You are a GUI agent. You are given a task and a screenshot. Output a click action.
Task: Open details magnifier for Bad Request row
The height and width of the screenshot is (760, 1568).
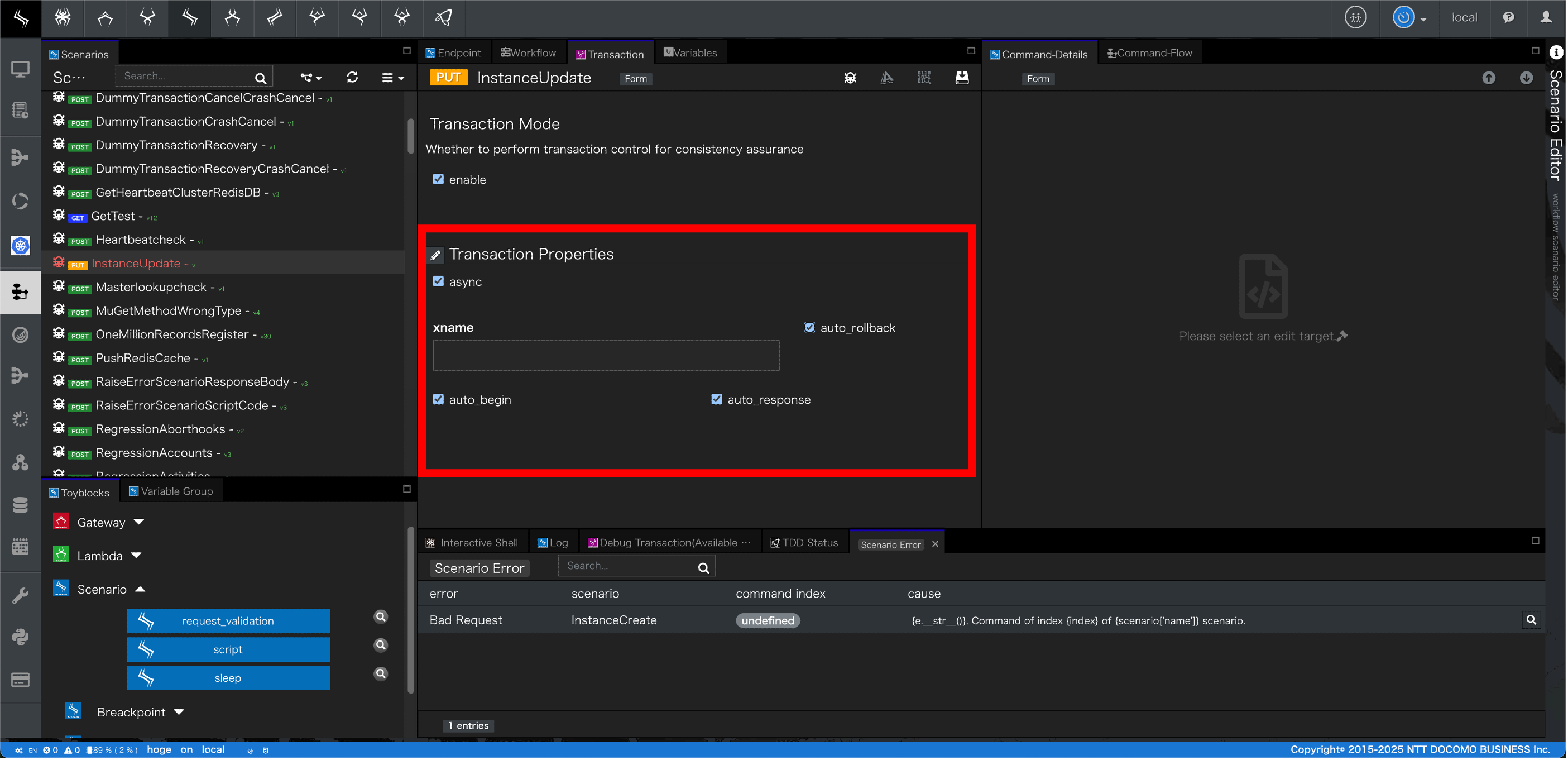pyautogui.click(x=1531, y=620)
